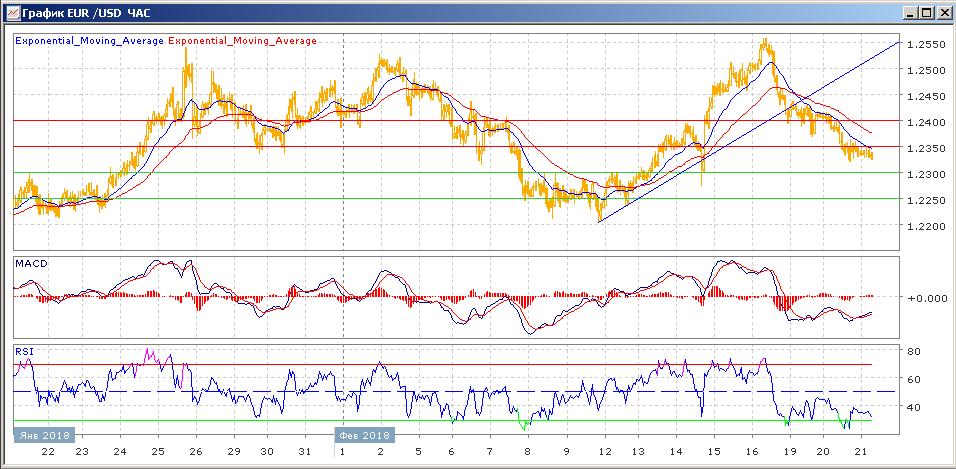Screen dimensions: 956x469
Task: Click the 80 level on RSI axis
Action: pos(914,352)
